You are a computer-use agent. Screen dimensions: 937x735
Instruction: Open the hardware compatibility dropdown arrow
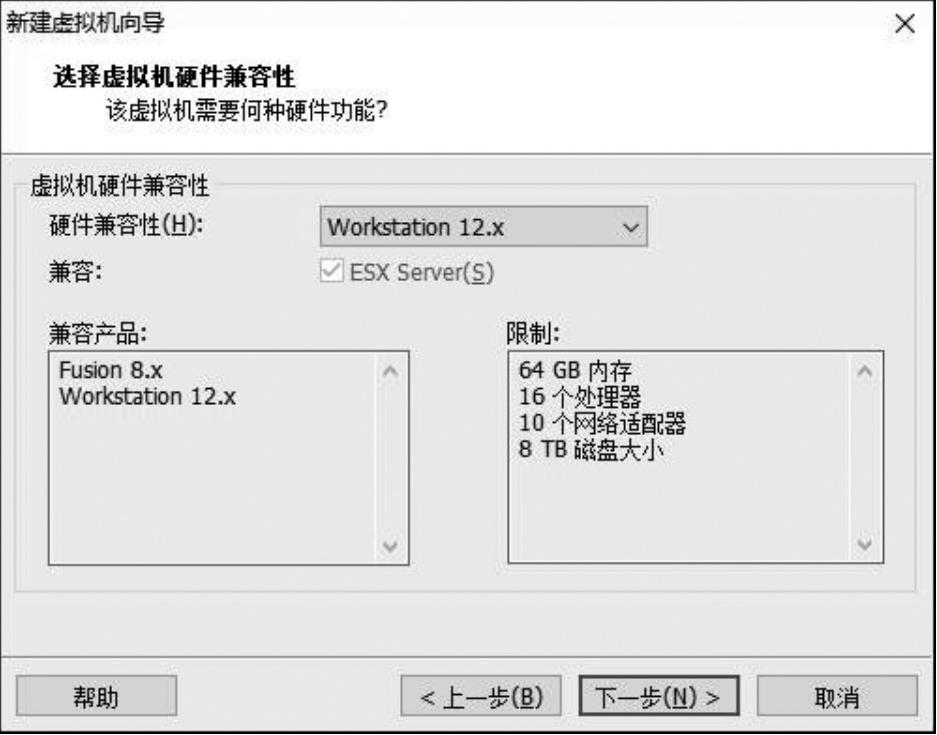click(630, 227)
